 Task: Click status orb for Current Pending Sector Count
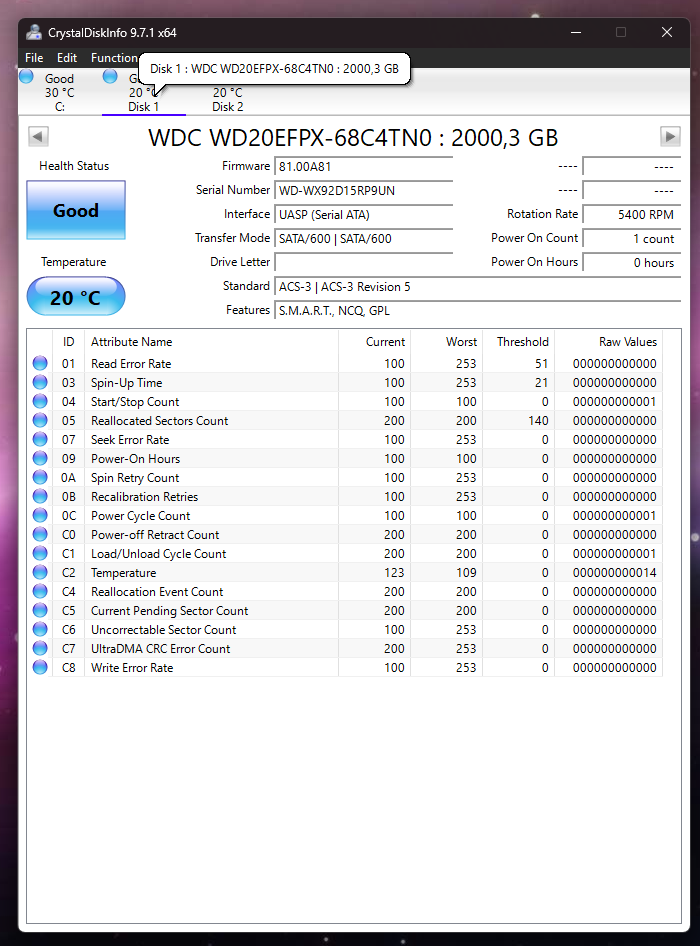coord(40,611)
